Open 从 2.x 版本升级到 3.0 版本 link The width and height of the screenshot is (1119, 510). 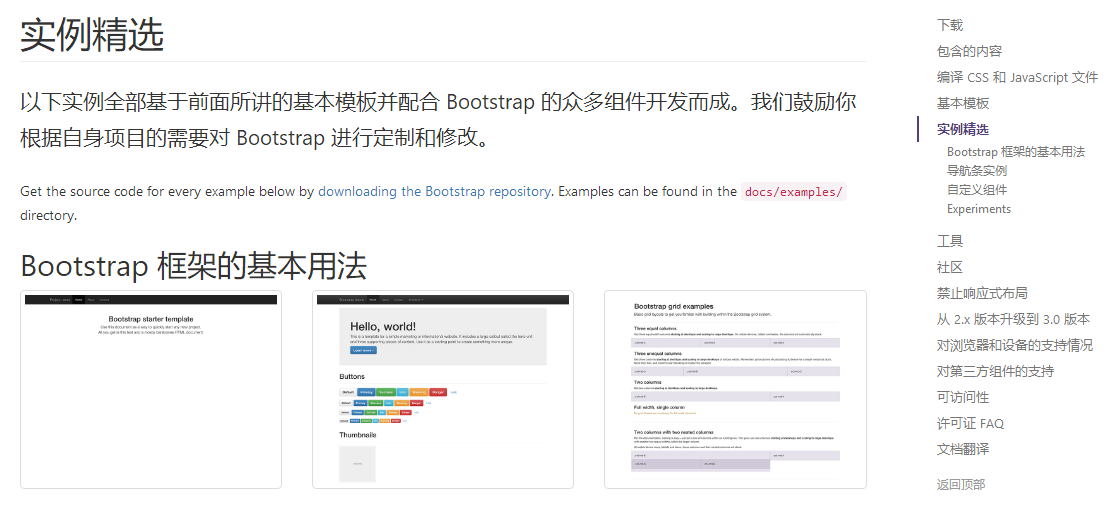click(x=1013, y=320)
